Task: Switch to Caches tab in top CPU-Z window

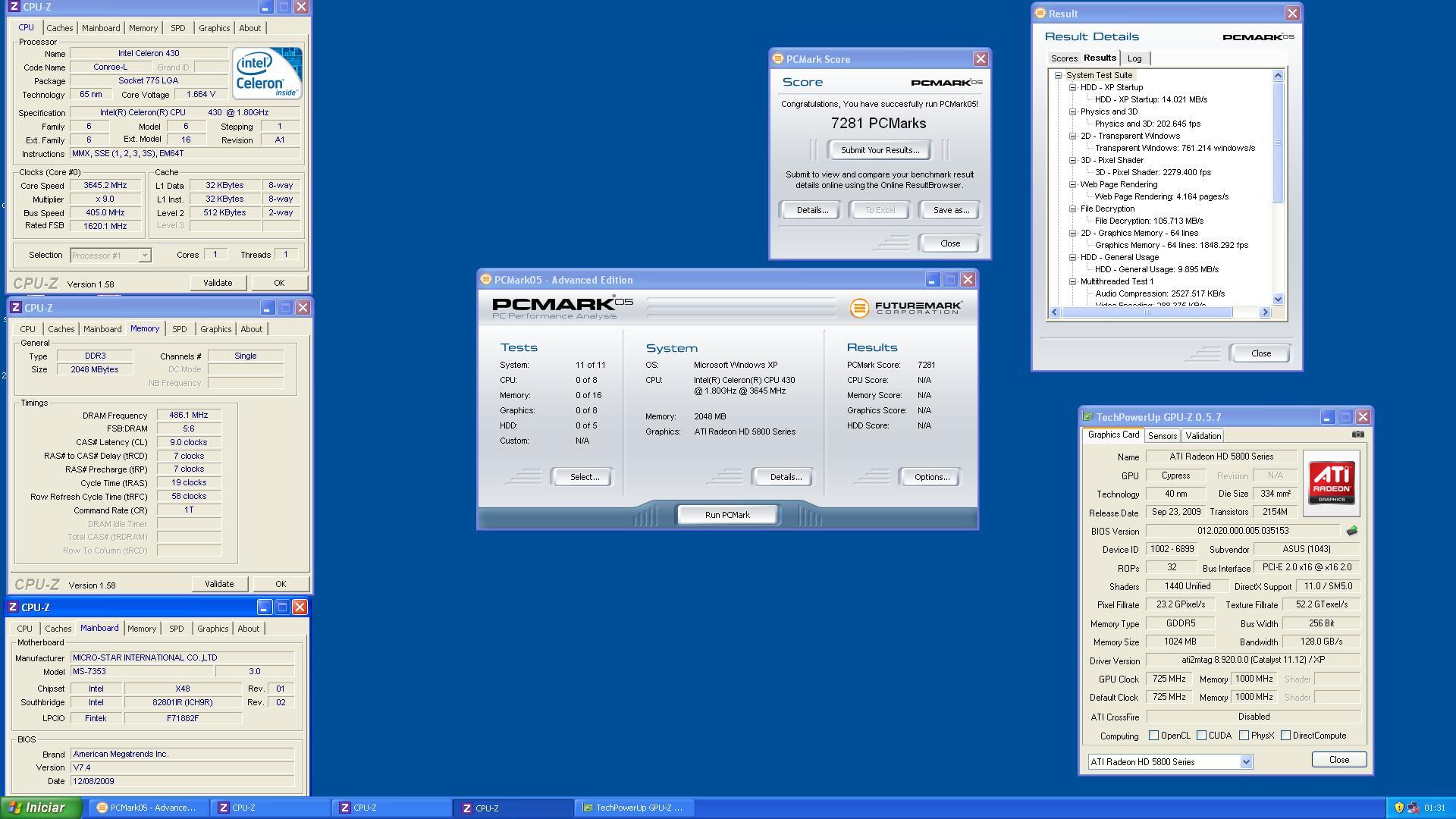Action: coord(59,28)
